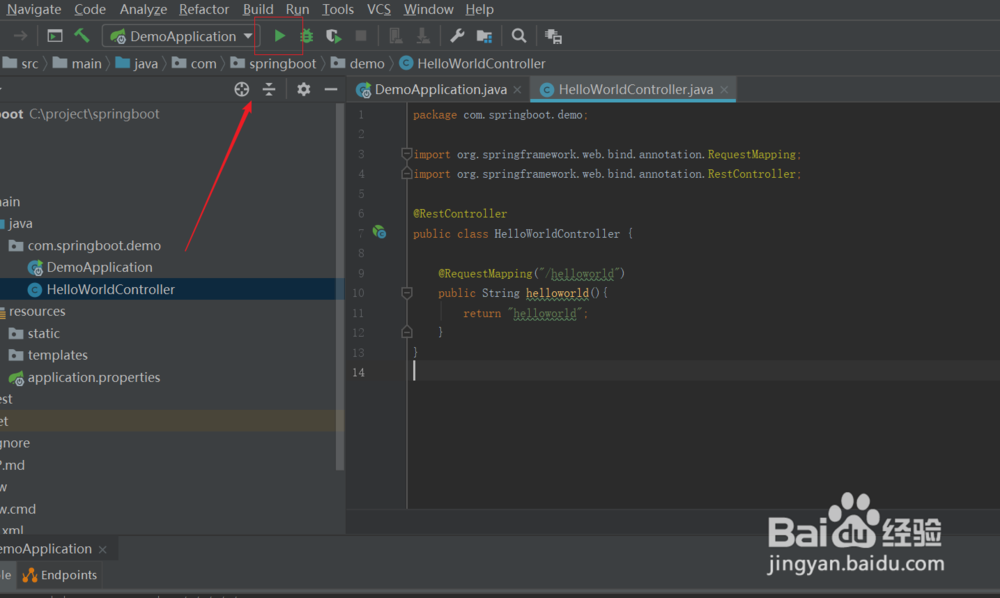Click RestController in import line 4
1000x598 pixels.
pyautogui.click(x=751, y=174)
